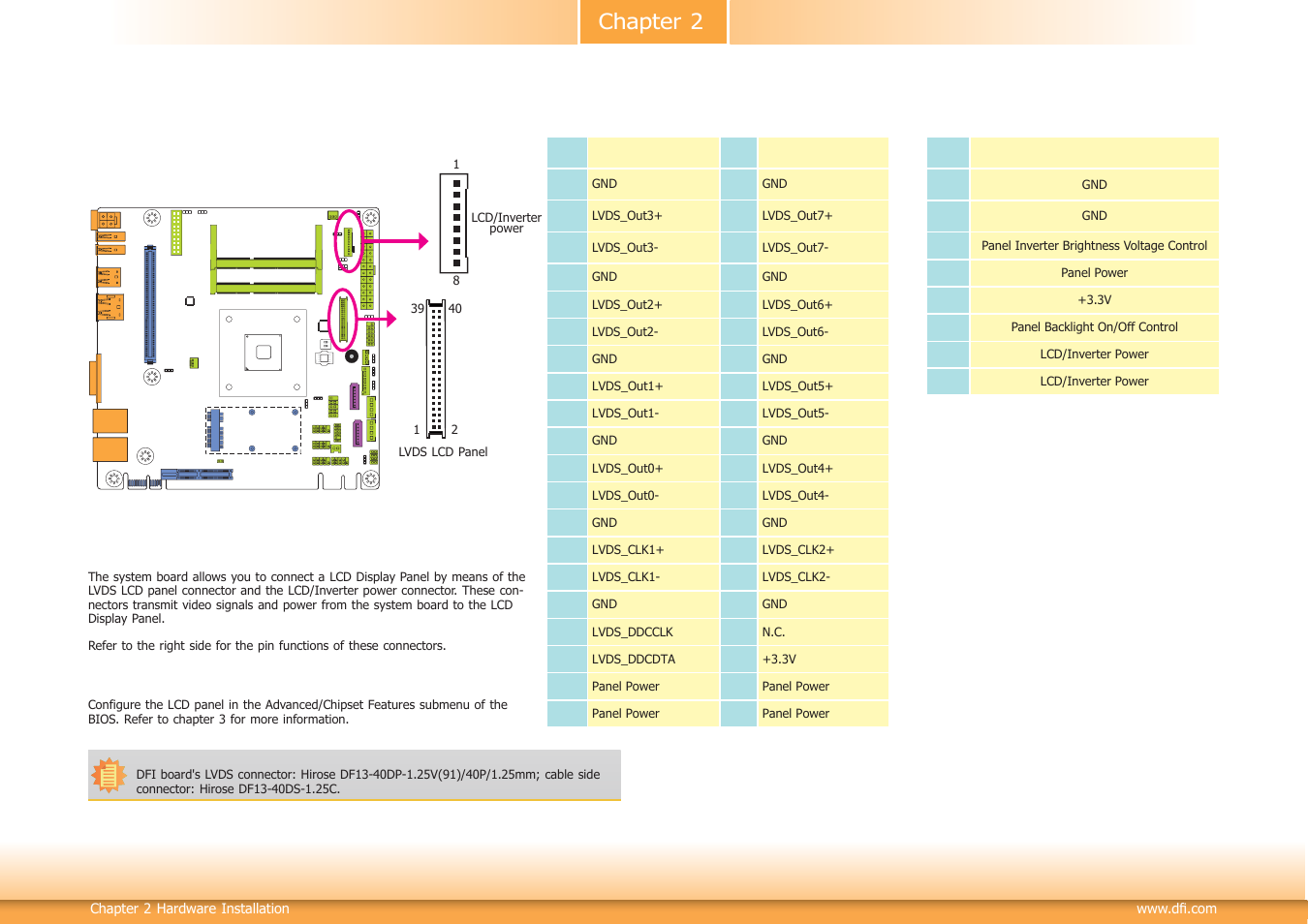Viewport: 1308px width, 924px height.
Task: Click the LVDS_Out3+ cell
Action: (653, 216)
